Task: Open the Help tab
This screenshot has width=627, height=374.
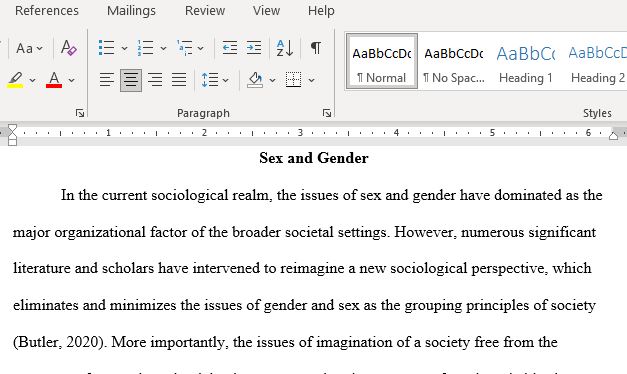Action: [x=321, y=10]
